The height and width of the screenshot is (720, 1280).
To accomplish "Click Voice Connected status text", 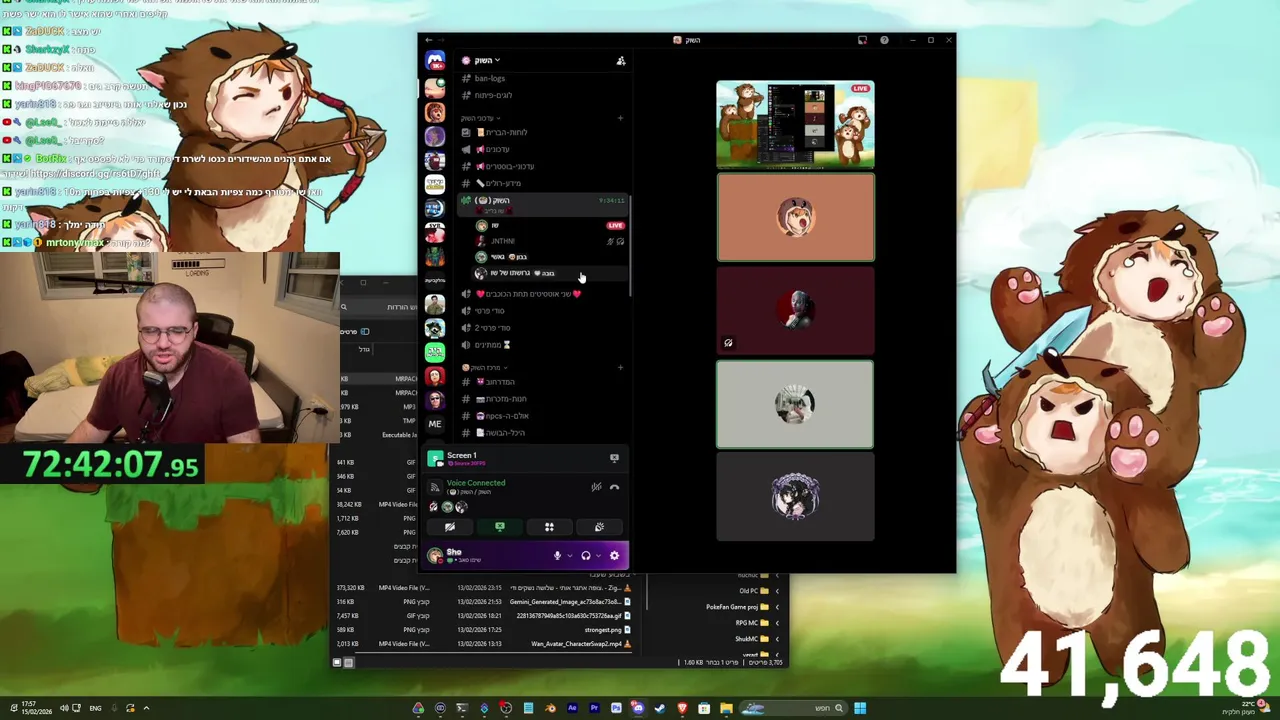I will [476, 483].
